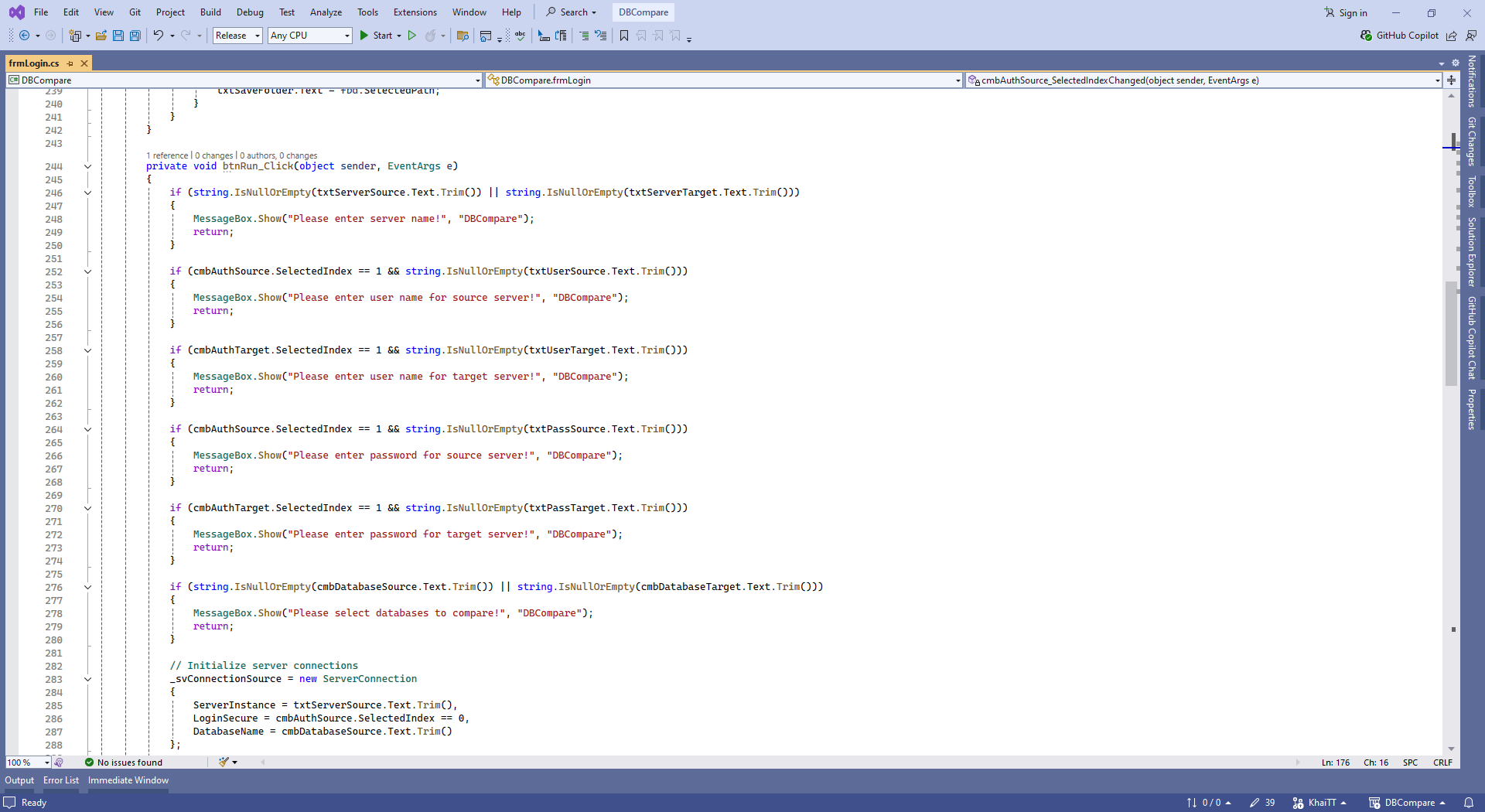Click the Navigate Backward arrow icon
Viewport: 1485px width, 812px height.
click(x=25, y=36)
